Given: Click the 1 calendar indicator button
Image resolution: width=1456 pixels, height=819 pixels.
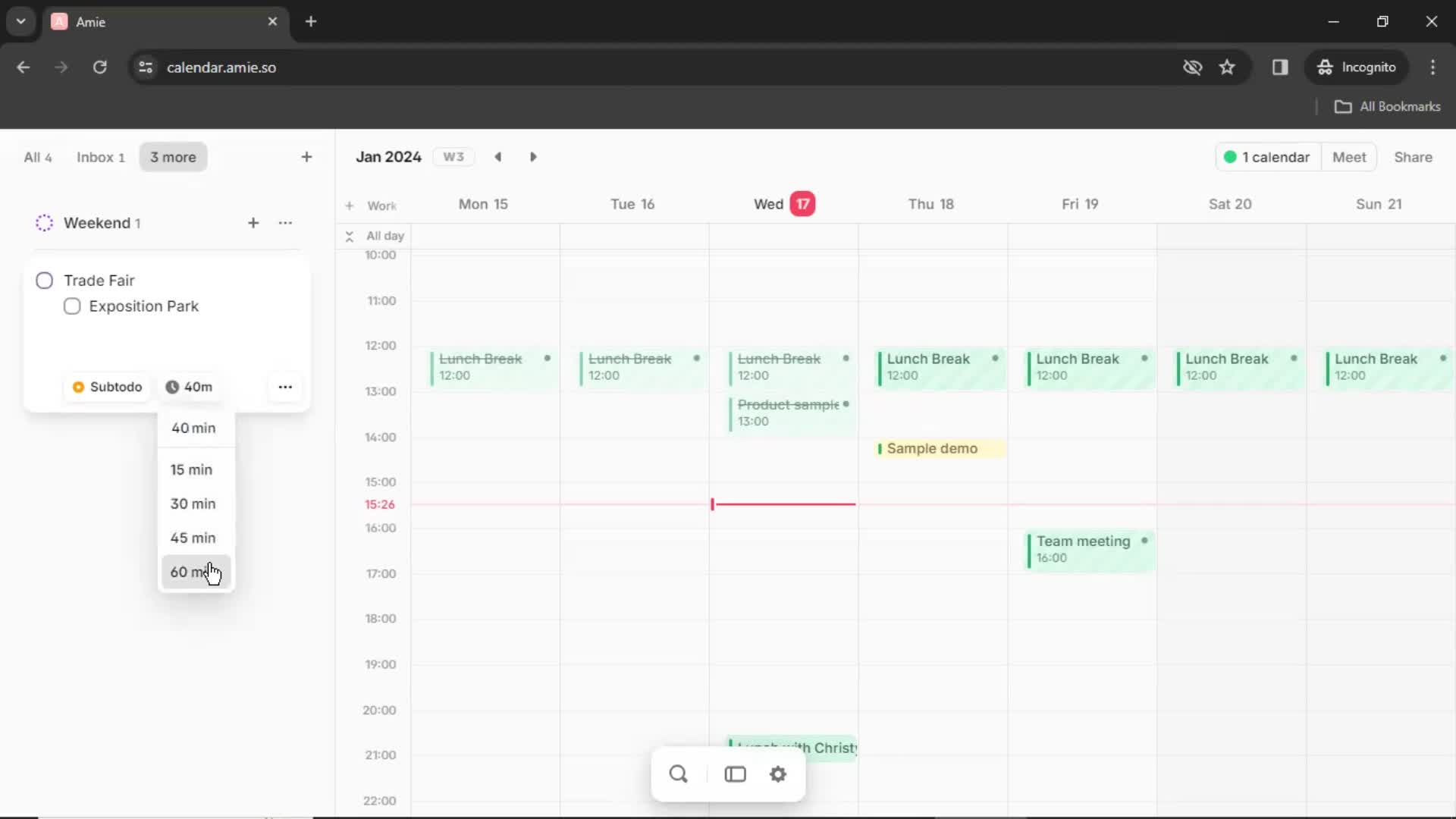Looking at the screenshot, I should point(1265,157).
